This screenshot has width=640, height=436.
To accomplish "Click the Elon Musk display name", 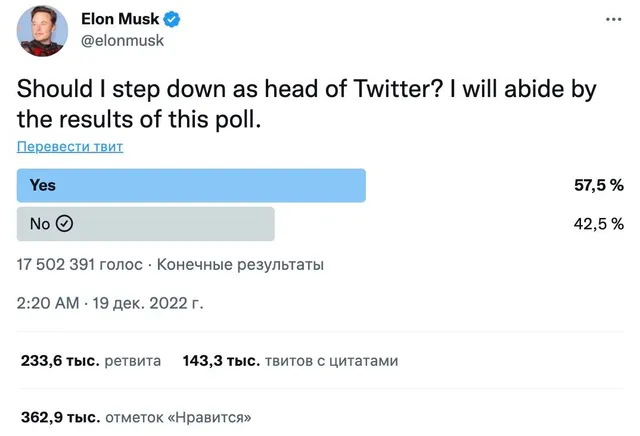I will pos(120,19).
